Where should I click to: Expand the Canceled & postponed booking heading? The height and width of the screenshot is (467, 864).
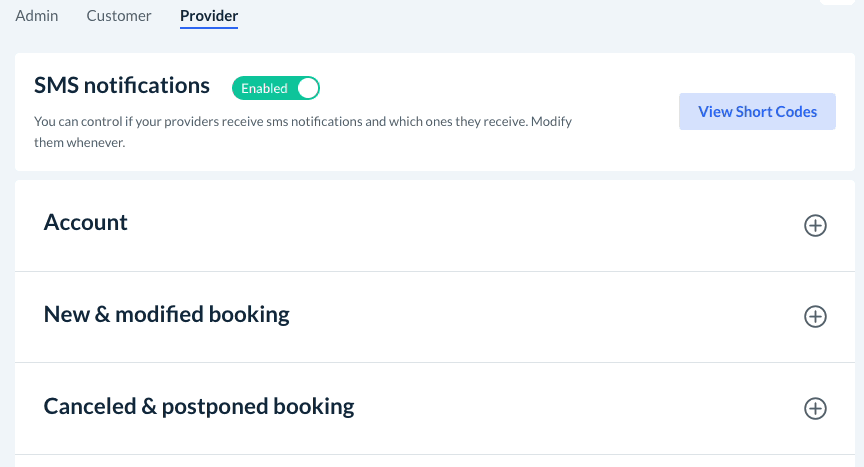(199, 406)
